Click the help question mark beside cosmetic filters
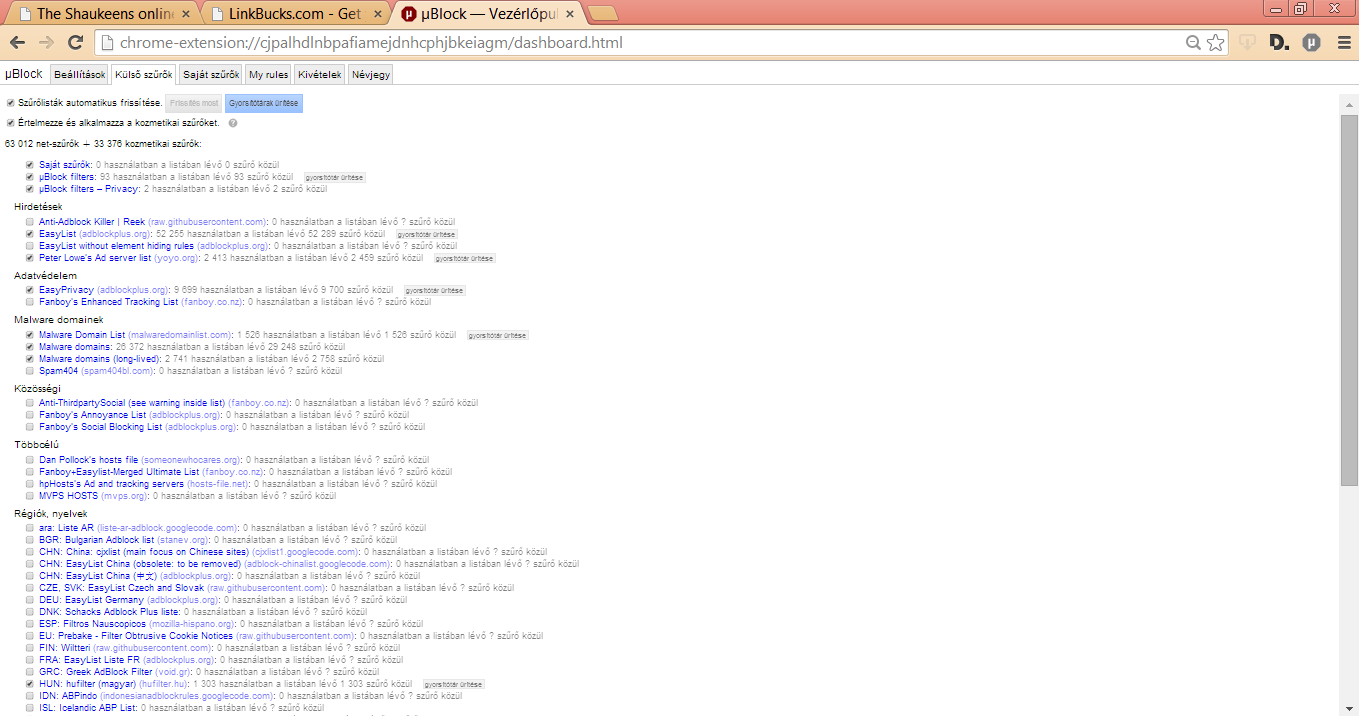This screenshot has height=716, width=1359. click(232, 123)
